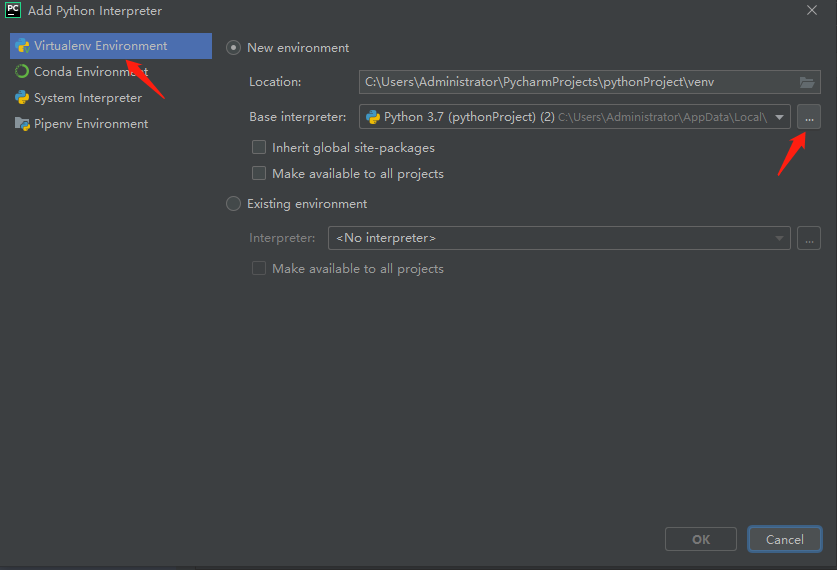Select Conda Environment in the sidebar
Image resolution: width=837 pixels, height=570 pixels.
[x=110, y=72]
